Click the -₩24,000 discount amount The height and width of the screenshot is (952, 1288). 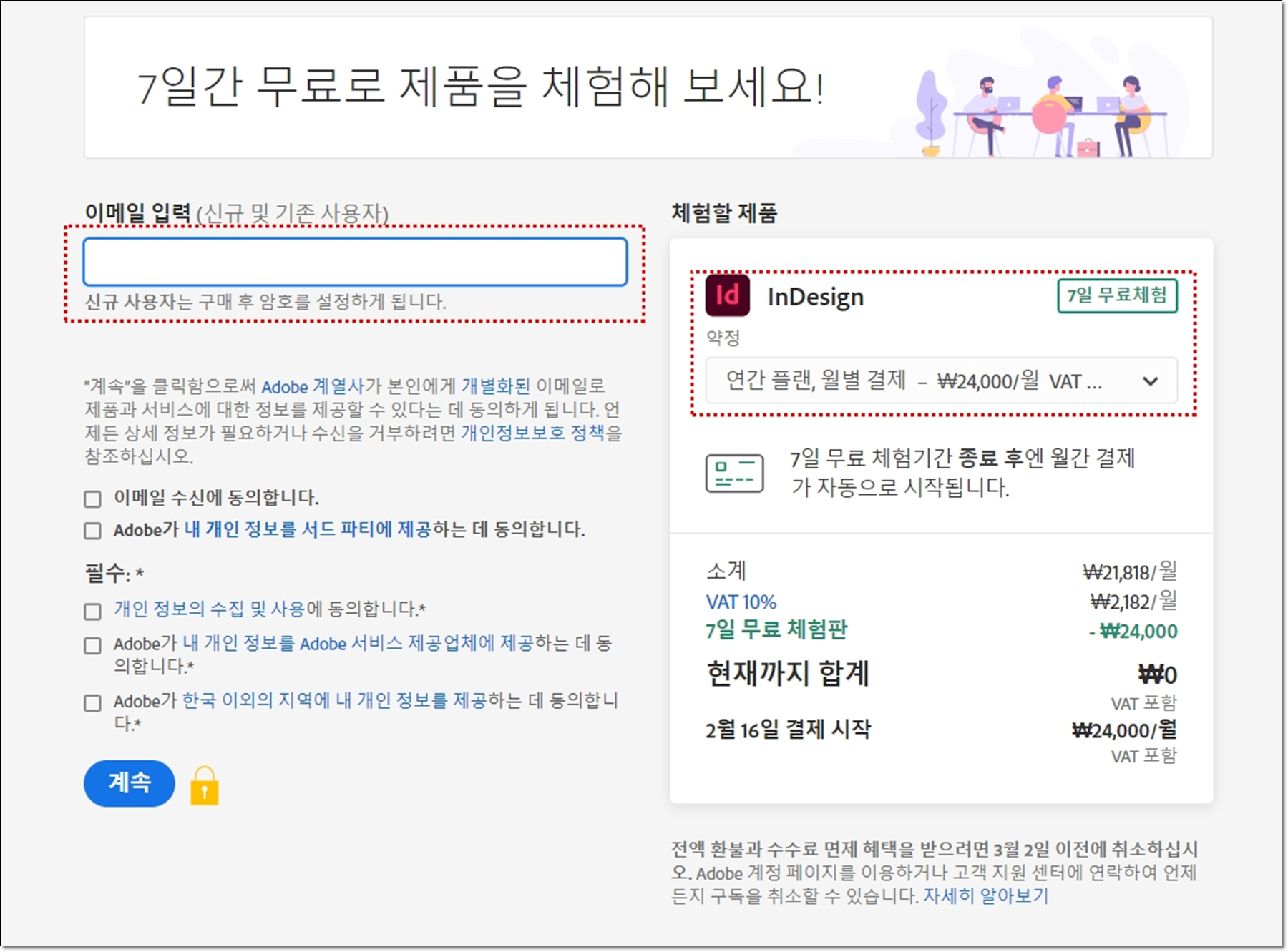[1133, 631]
